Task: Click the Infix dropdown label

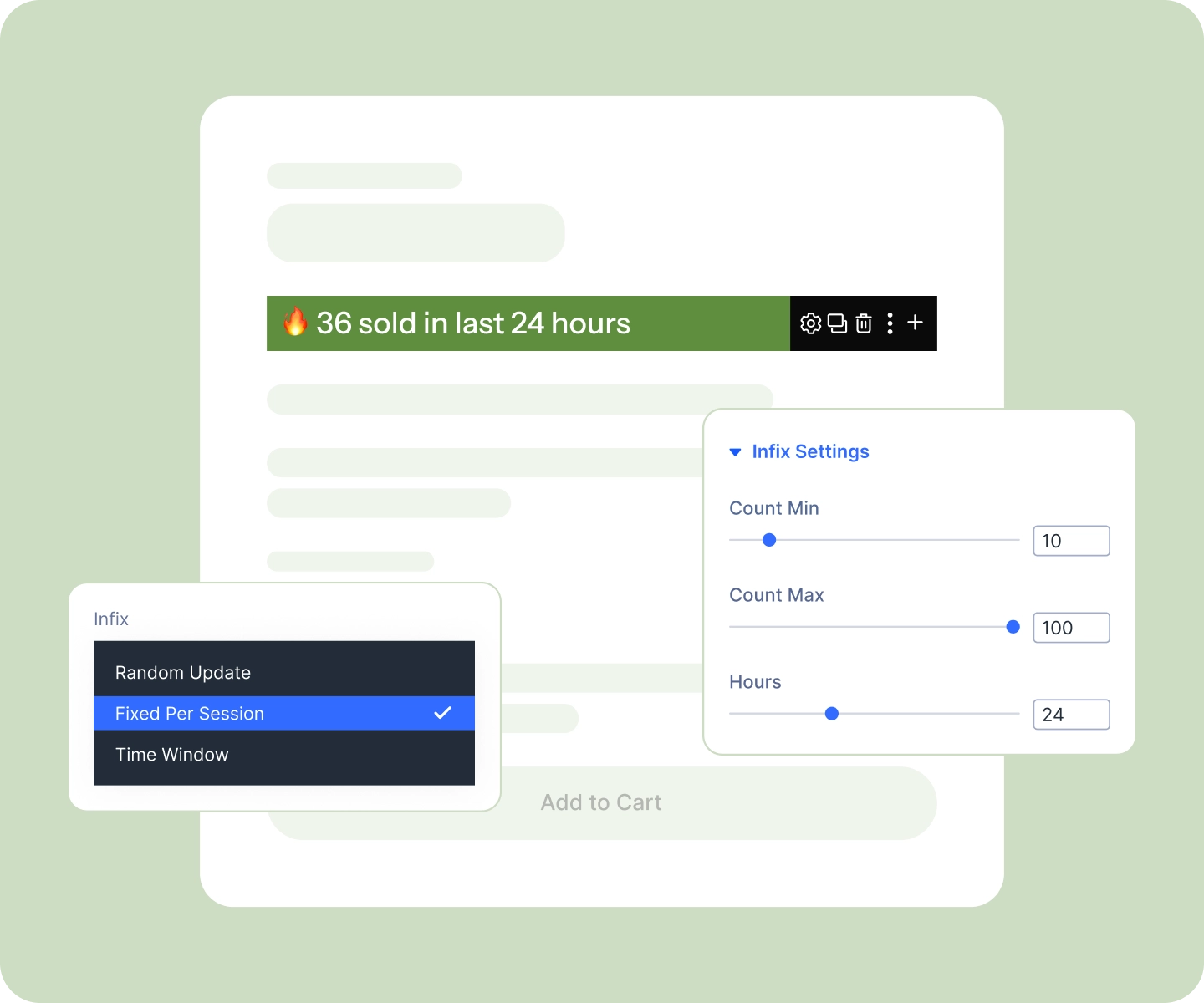Action: (x=111, y=619)
